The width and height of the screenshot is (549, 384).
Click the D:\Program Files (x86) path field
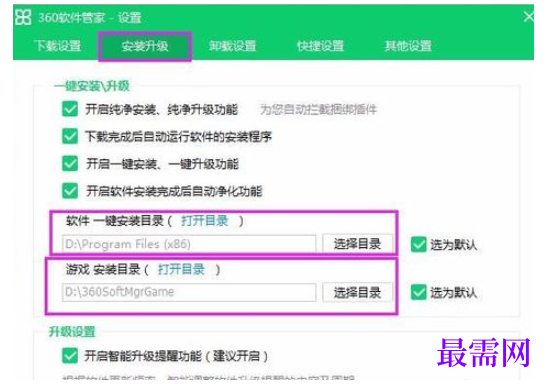point(189,244)
